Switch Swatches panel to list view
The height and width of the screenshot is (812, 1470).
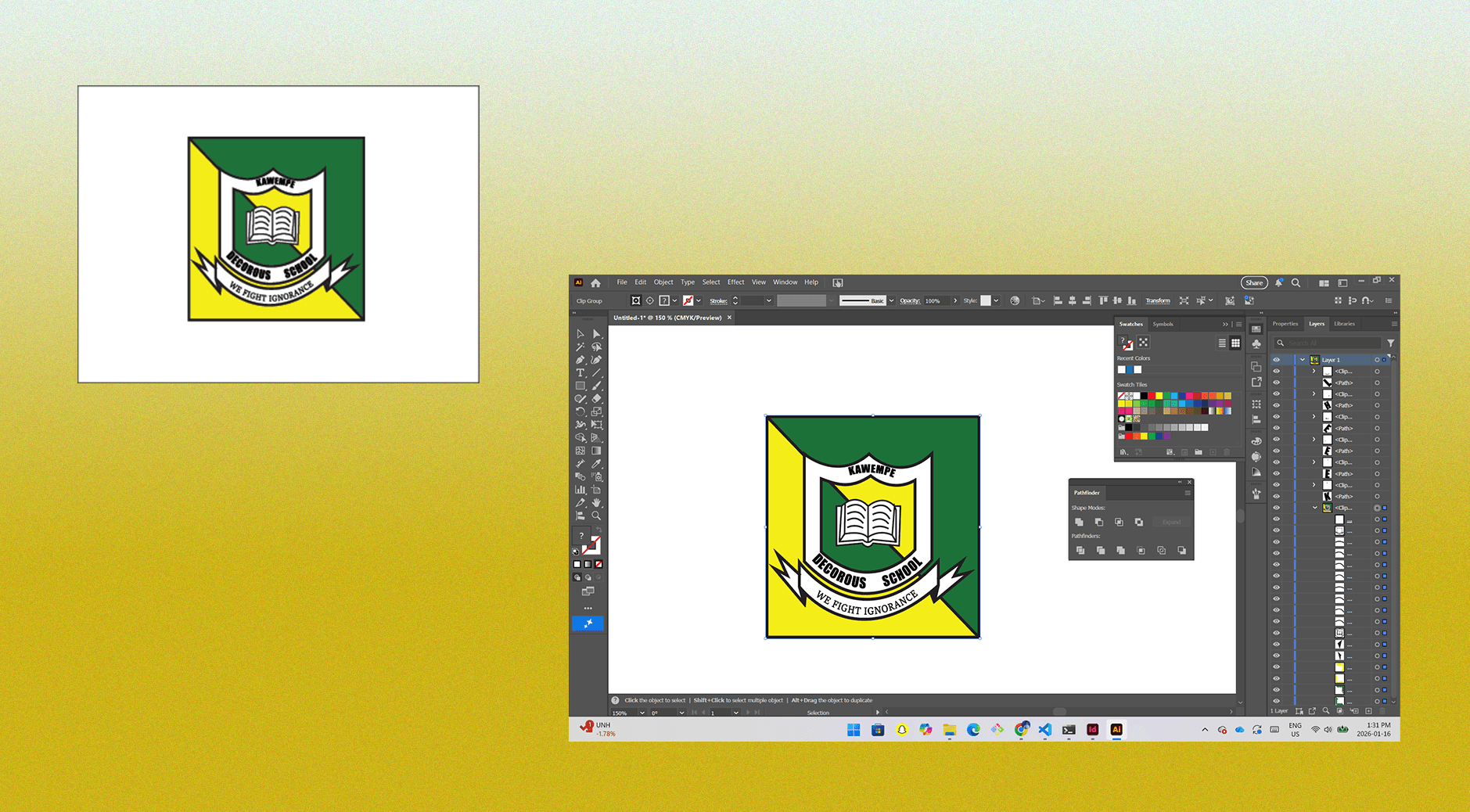(x=1222, y=343)
